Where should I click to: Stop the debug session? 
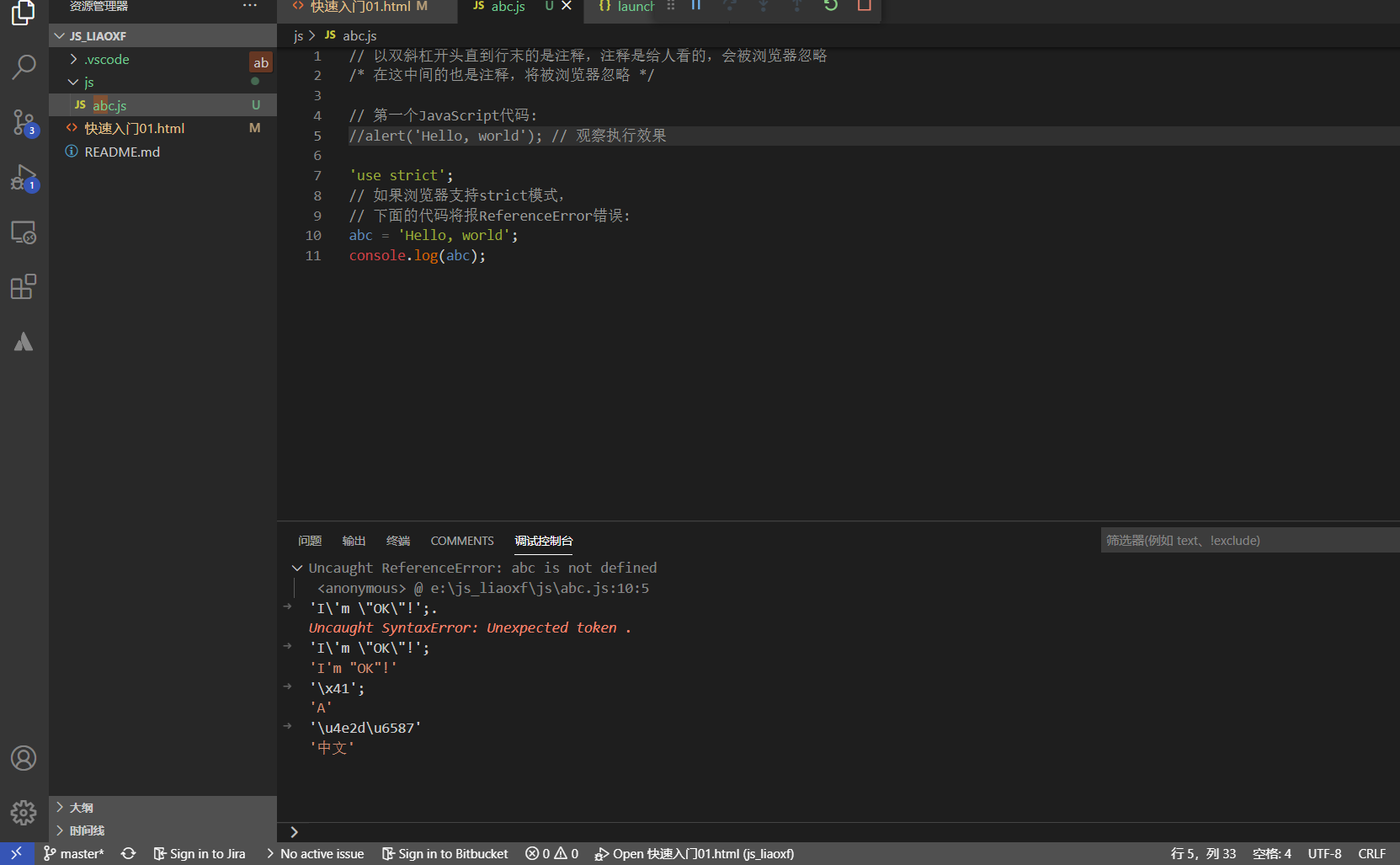(x=864, y=6)
